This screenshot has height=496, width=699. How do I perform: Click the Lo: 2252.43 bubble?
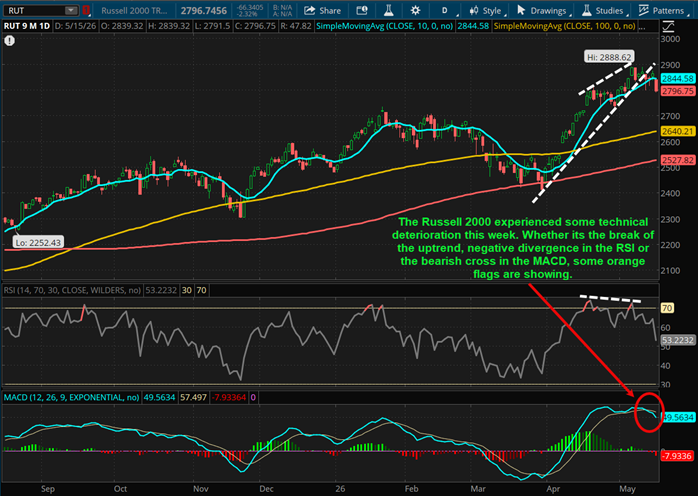(38, 243)
